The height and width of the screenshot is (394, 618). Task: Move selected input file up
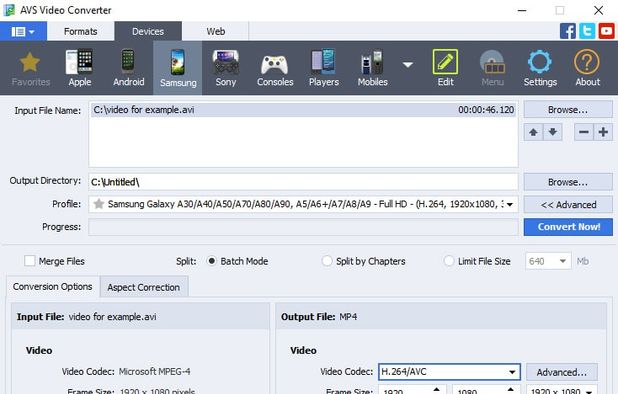click(533, 132)
